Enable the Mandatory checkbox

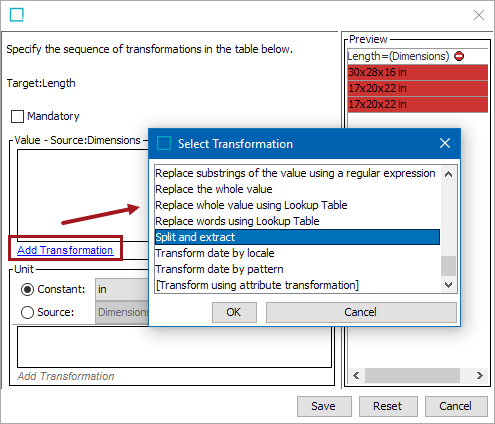pyautogui.click(x=17, y=116)
